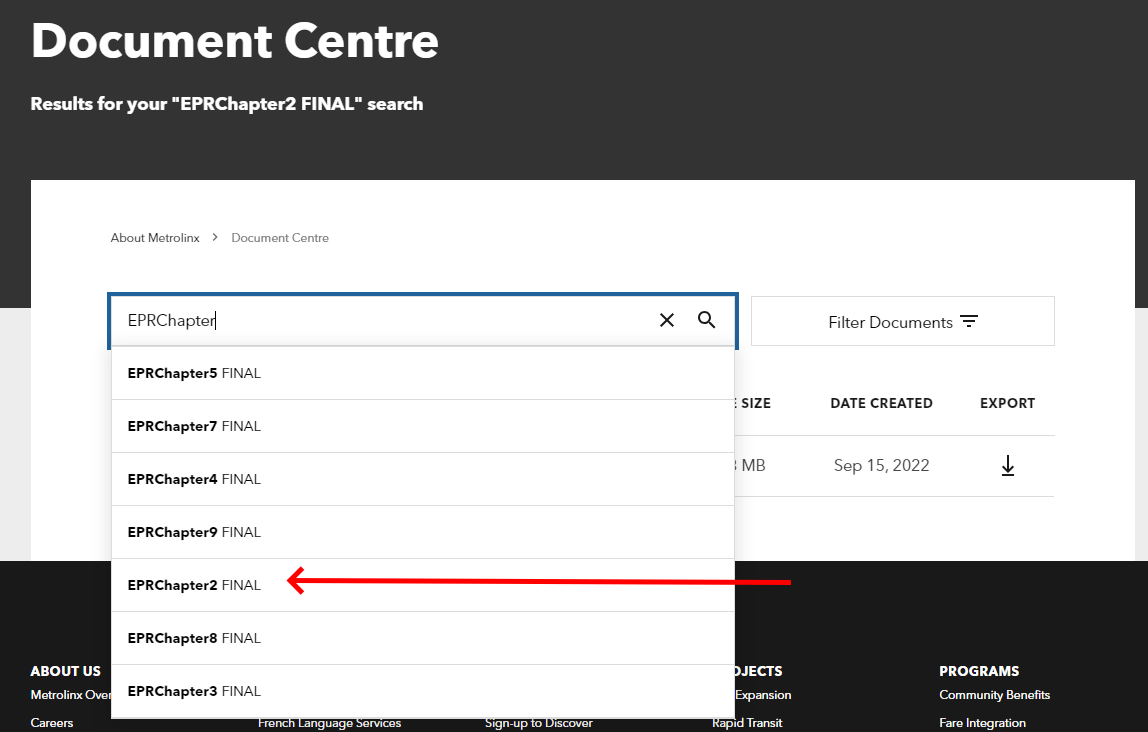Click the Document Centre breadcrumb
This screenshot has width=1148, height=732.
pos(280,238)
